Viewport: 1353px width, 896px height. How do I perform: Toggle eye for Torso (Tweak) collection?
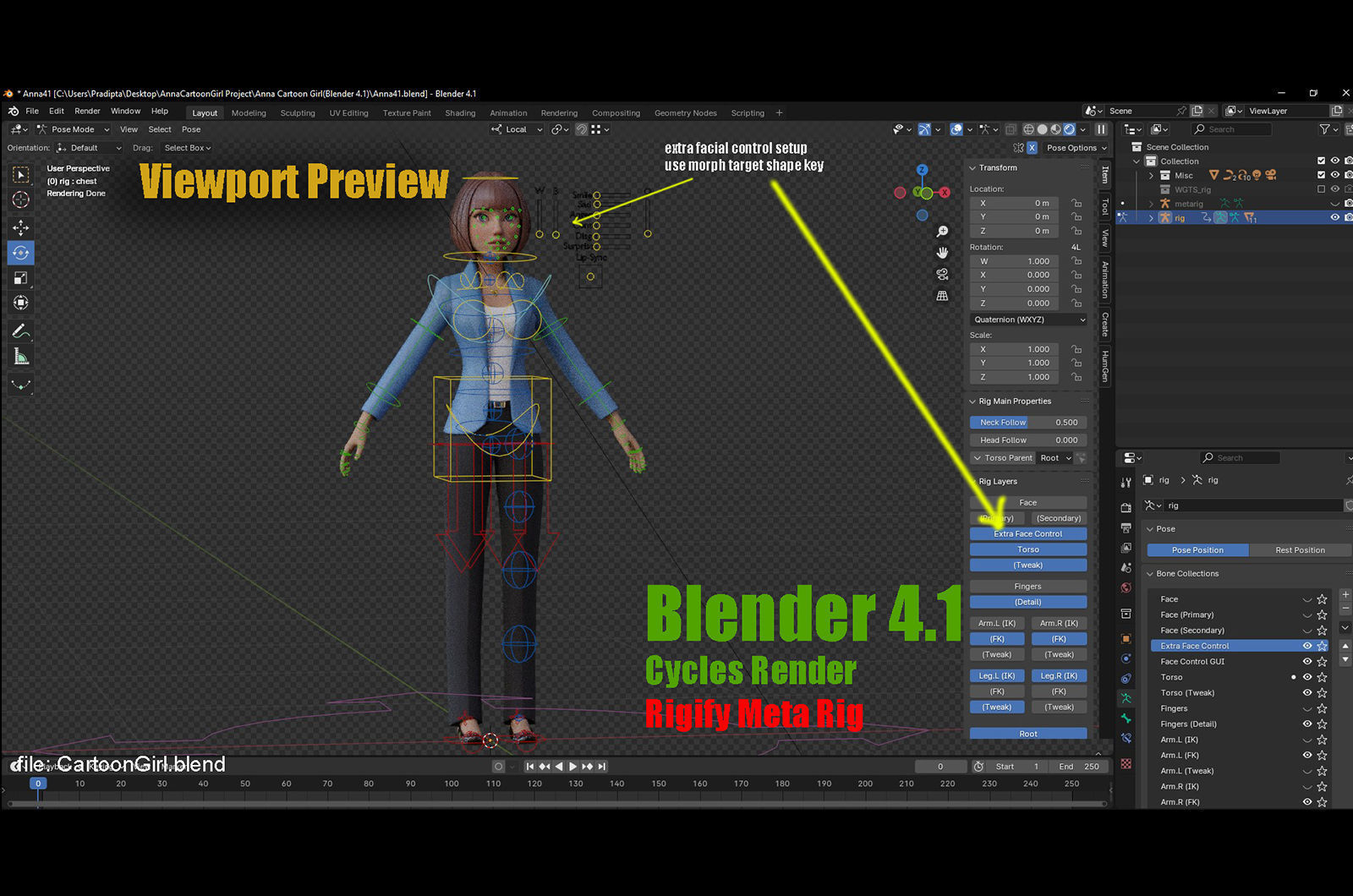coord(1306,693)
